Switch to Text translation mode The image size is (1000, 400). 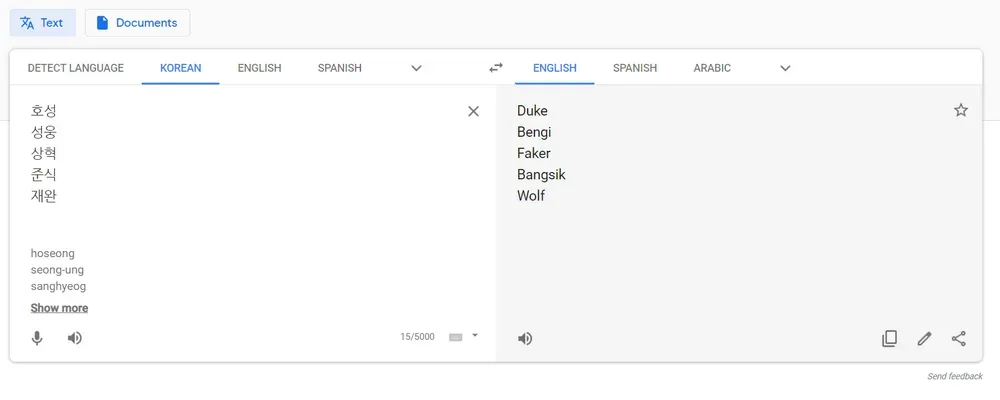(42, 23)
